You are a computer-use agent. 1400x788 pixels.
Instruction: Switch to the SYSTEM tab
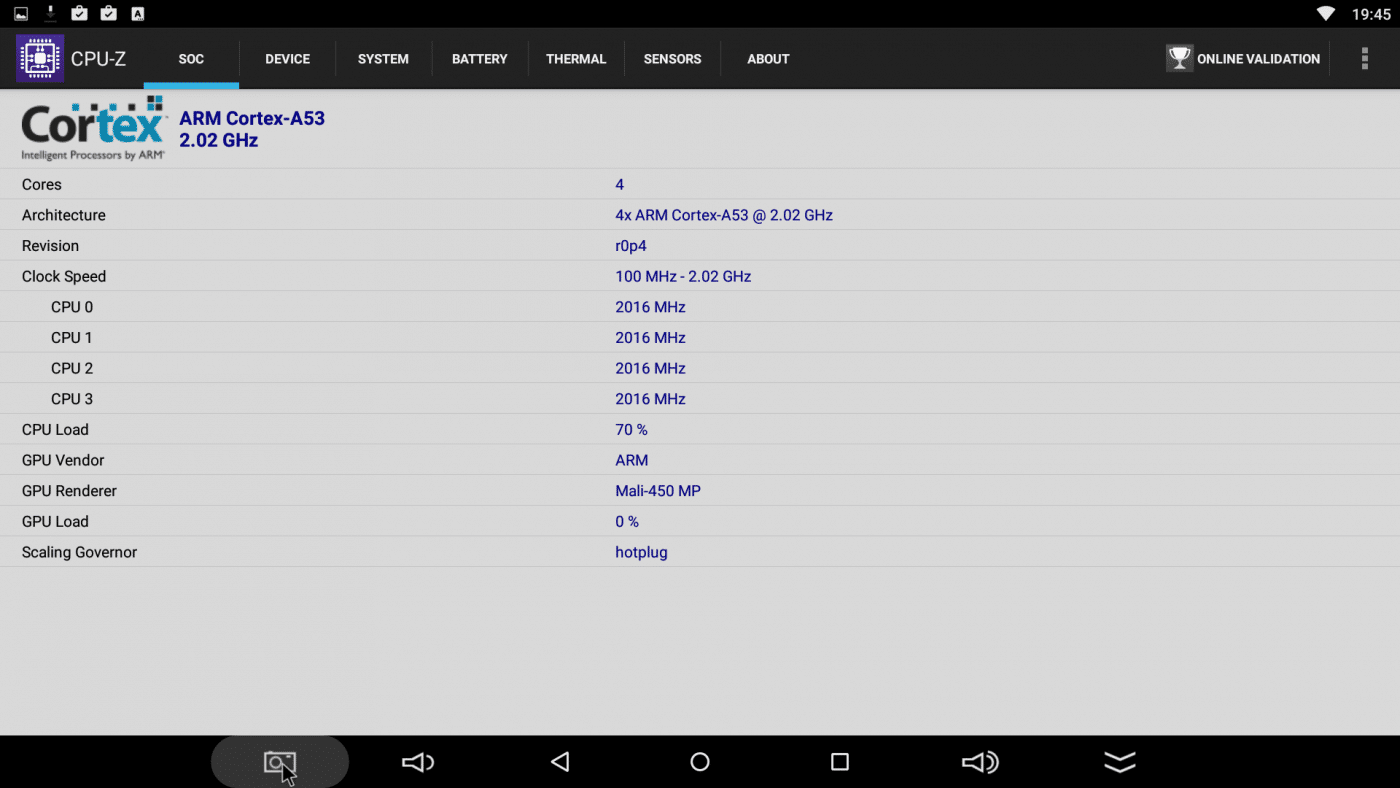coord(383,59)
